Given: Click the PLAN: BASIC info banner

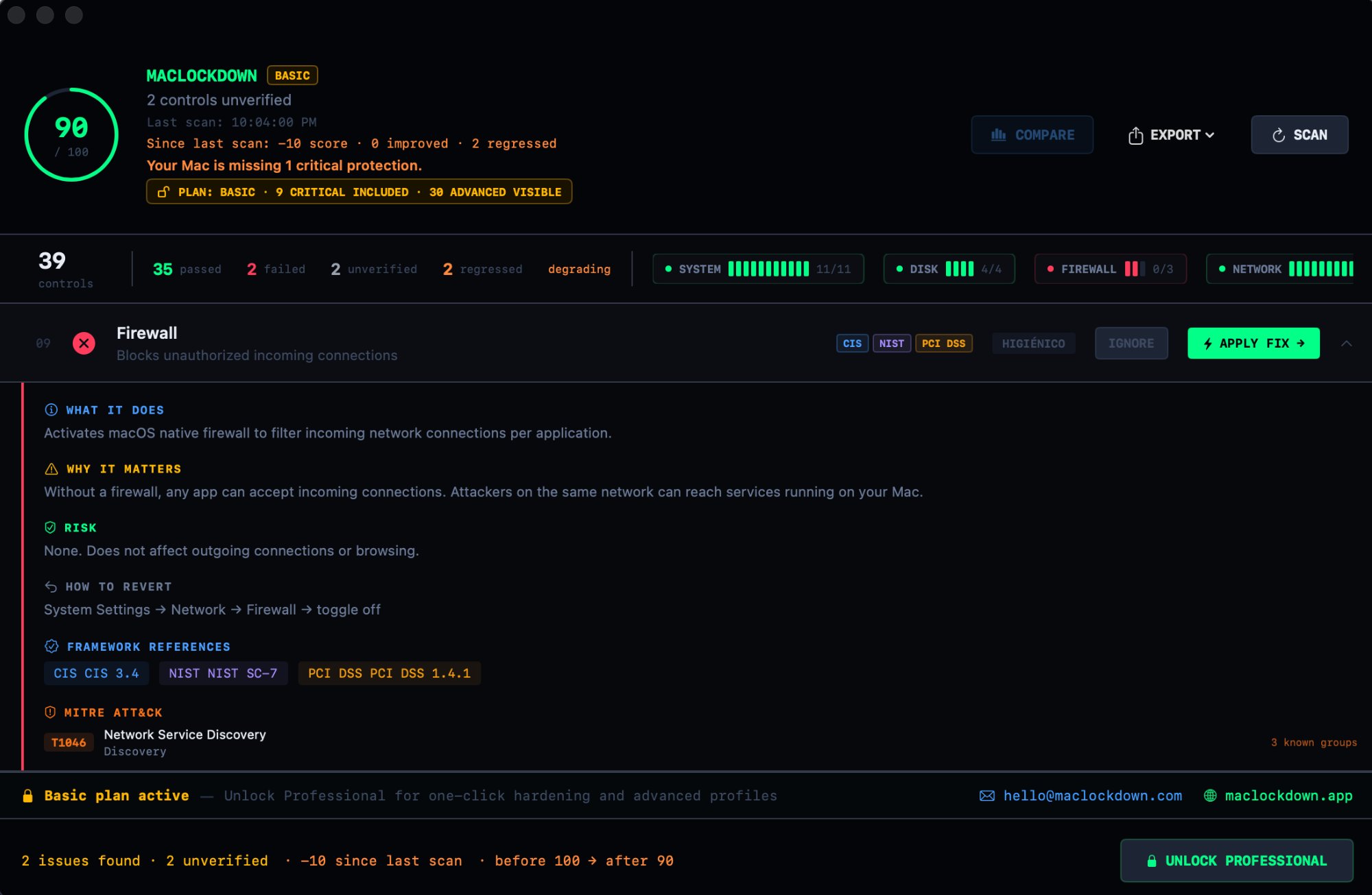Looking at the screenshot, I should coord(359,192).
